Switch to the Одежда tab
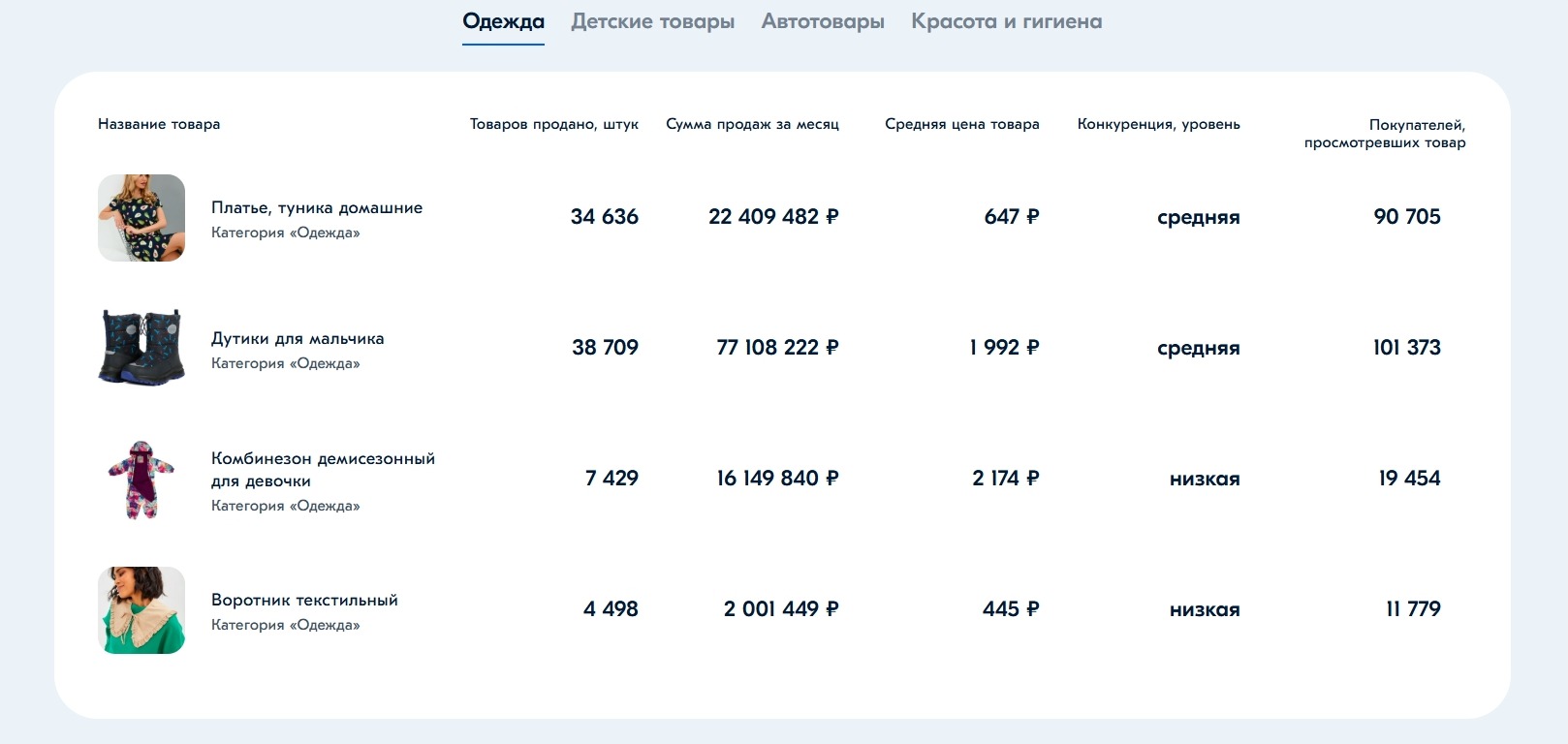This screenshot has width=1568, height=744. tap(503, 21)
